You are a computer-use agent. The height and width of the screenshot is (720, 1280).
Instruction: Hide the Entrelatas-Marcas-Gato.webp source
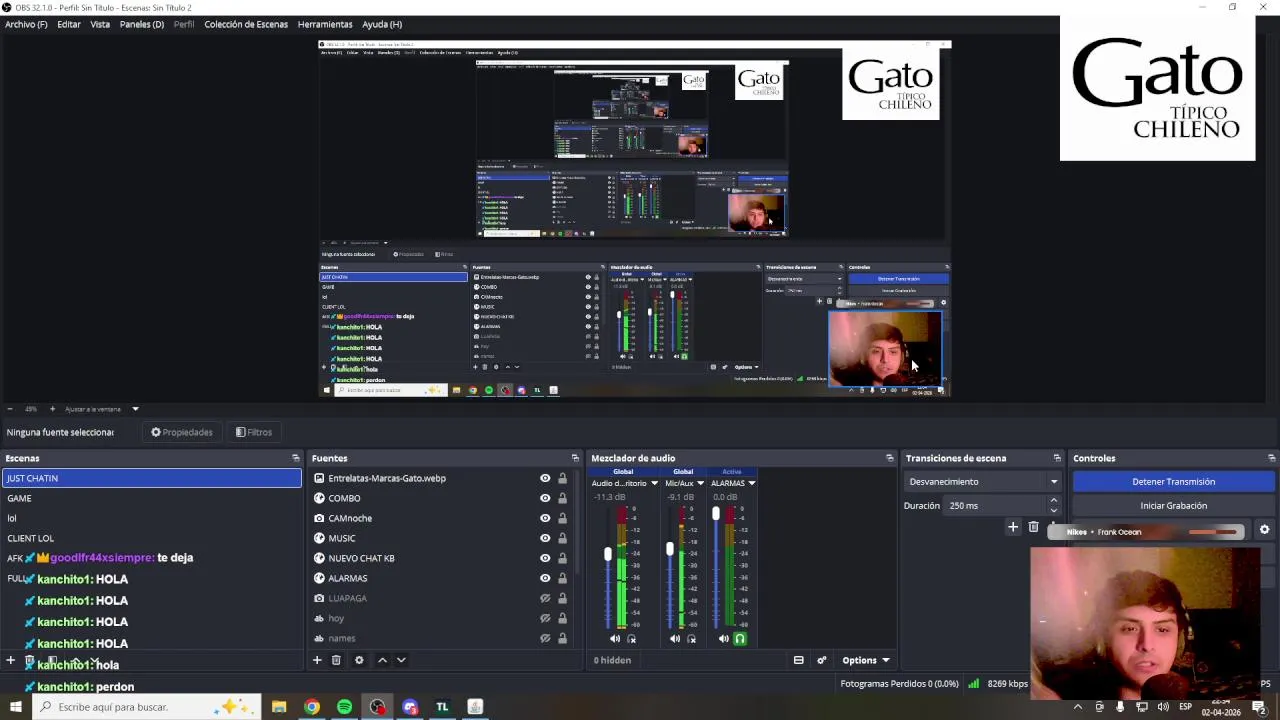coord(545,478)
